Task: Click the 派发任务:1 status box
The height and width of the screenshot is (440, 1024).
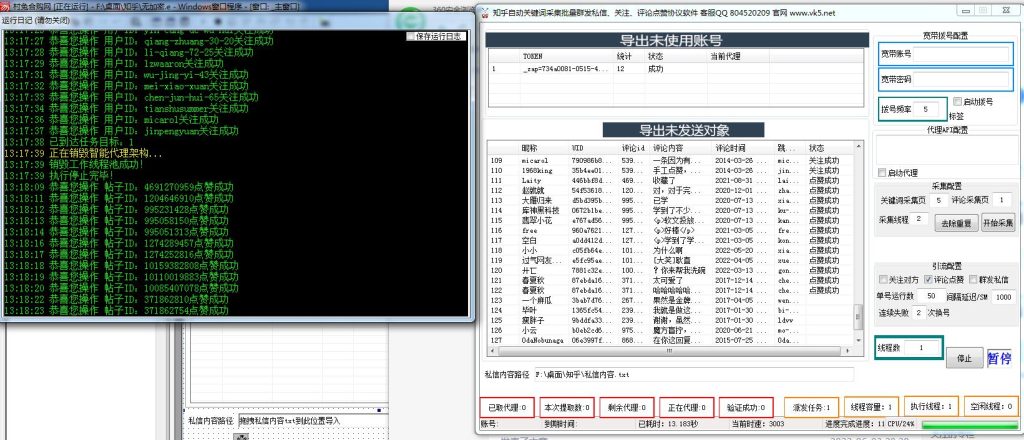Action: (811, 407)
